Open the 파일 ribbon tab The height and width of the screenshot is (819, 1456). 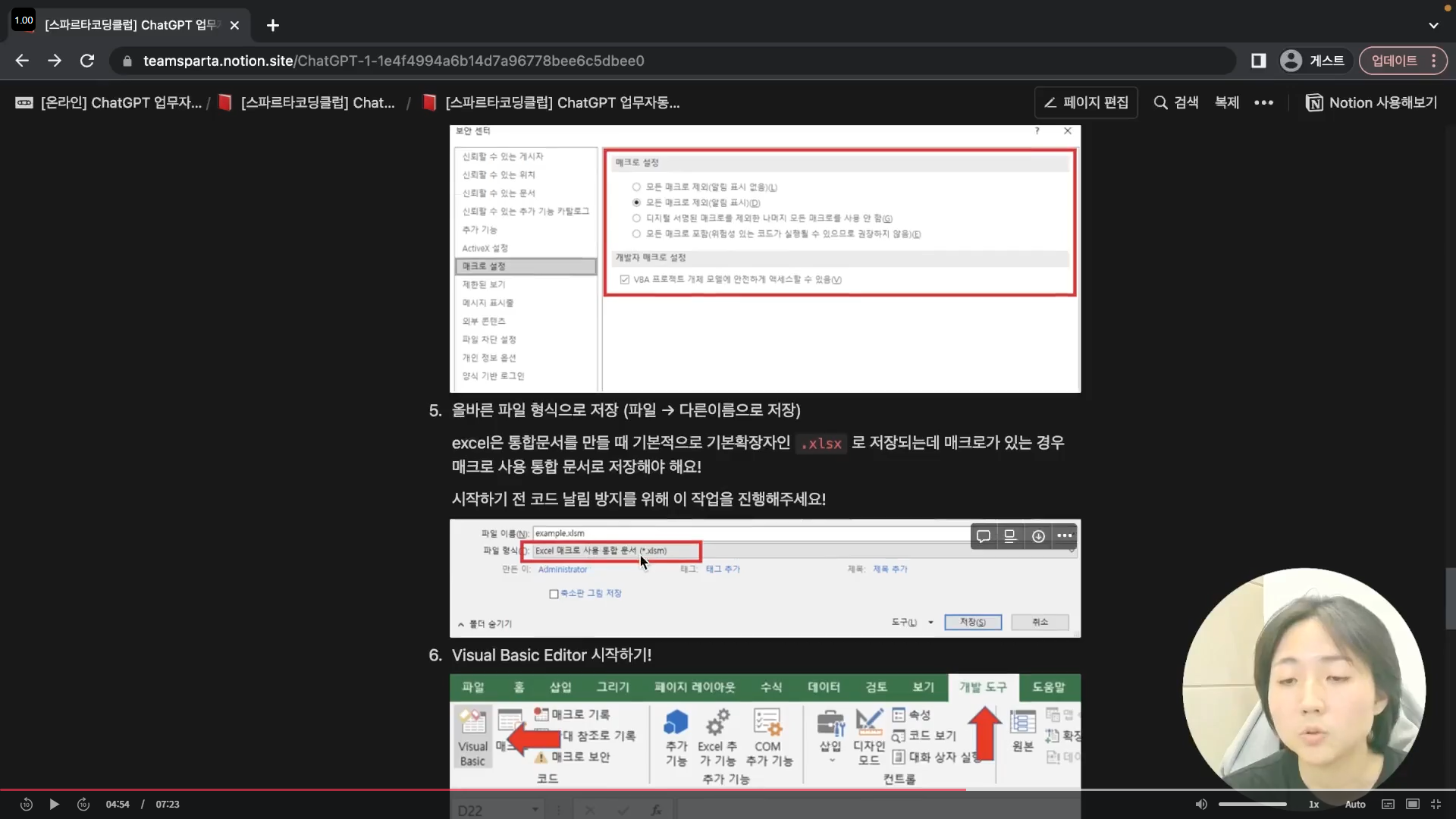pyautogui.click(x=472, y=687)
